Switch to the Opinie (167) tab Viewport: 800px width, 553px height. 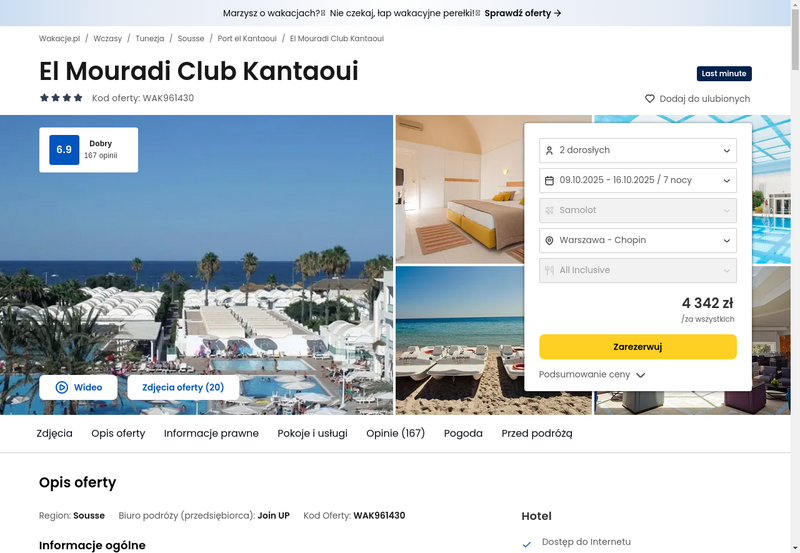(x=395, y=433)
